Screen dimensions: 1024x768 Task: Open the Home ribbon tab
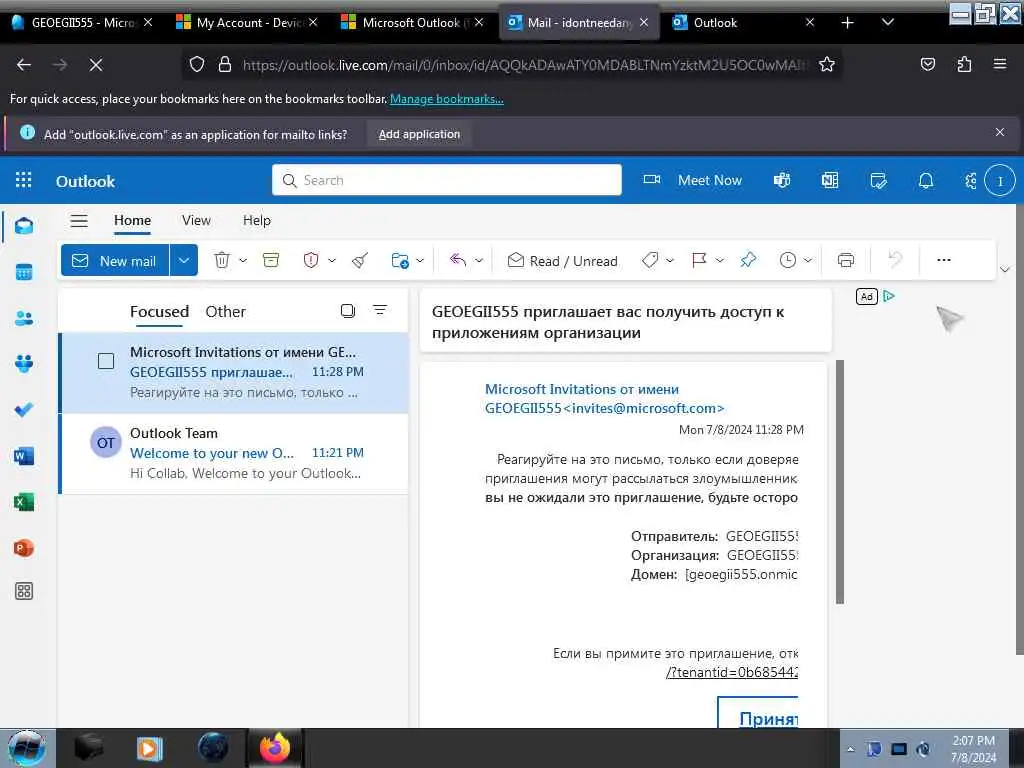coord(132,221)
